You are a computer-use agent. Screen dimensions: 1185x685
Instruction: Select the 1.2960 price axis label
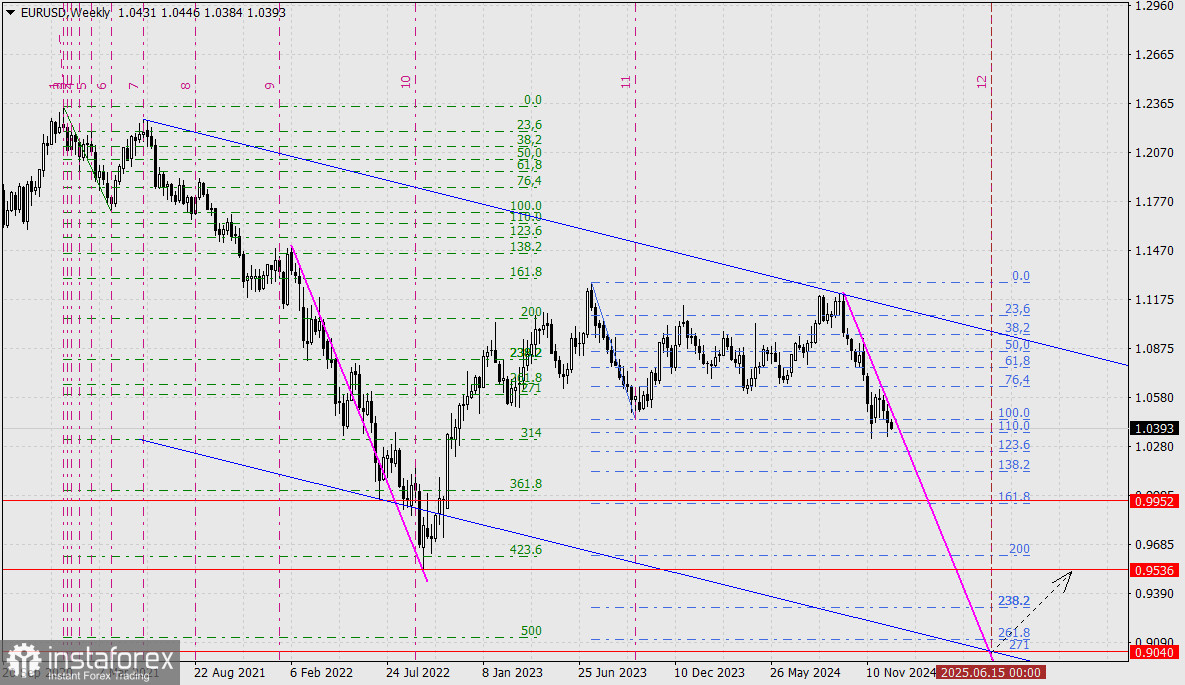[1154, 6]
